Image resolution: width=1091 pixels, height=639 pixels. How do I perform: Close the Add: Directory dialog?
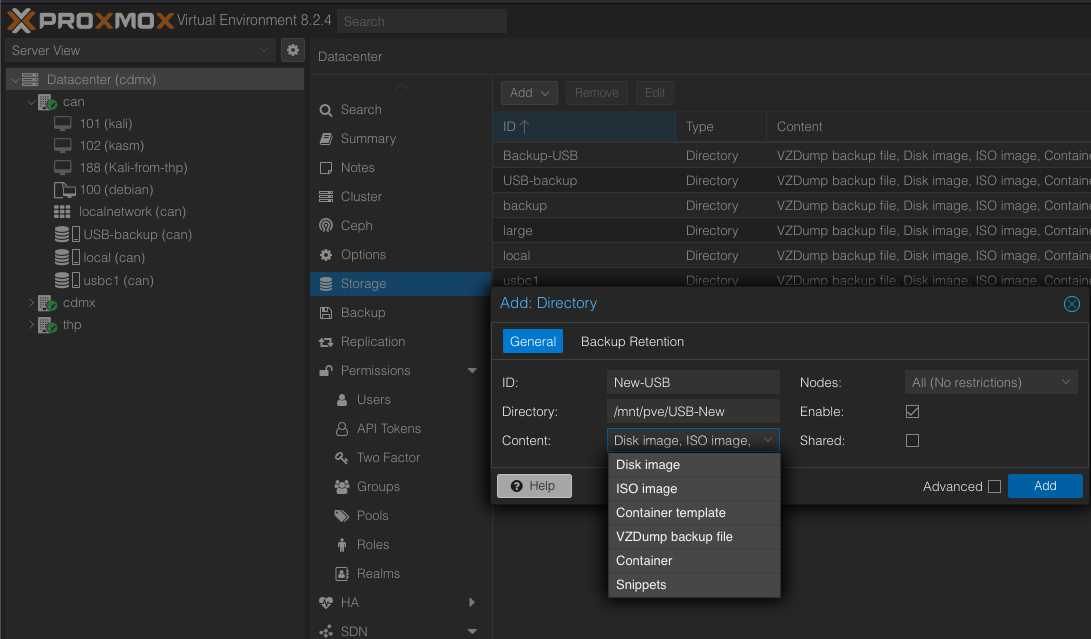coord(1071,304)
